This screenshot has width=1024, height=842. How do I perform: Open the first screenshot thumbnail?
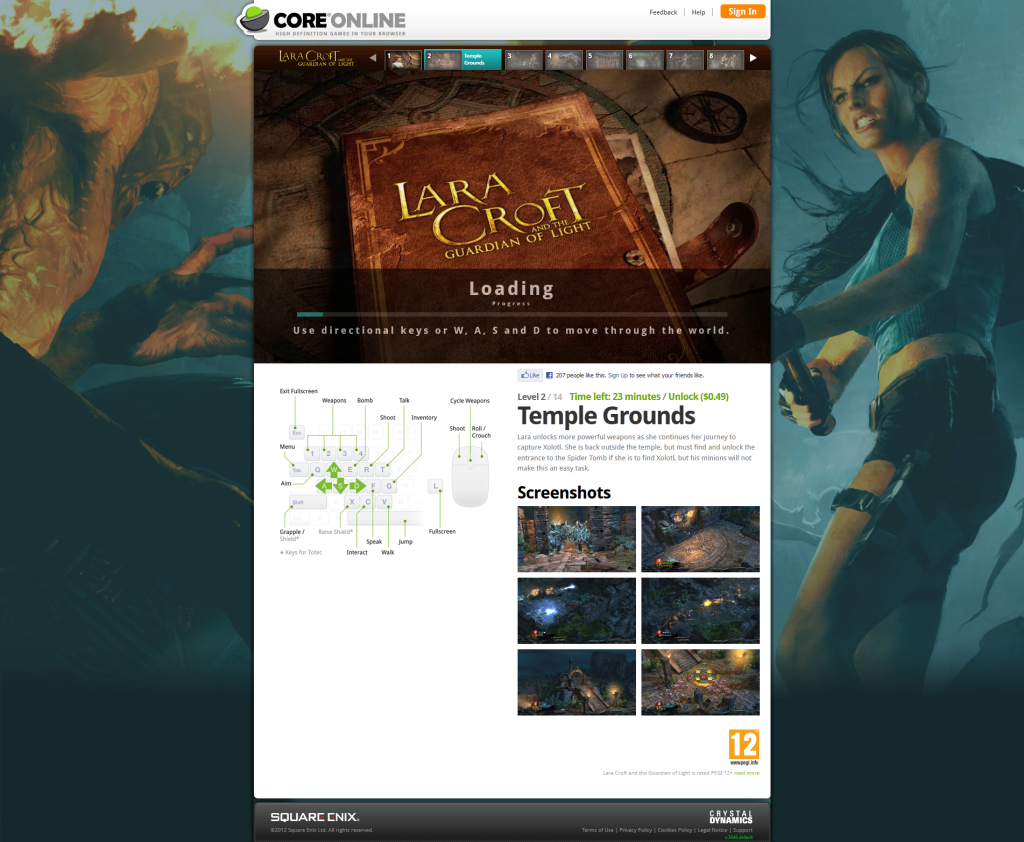click(x=576, y=538)
